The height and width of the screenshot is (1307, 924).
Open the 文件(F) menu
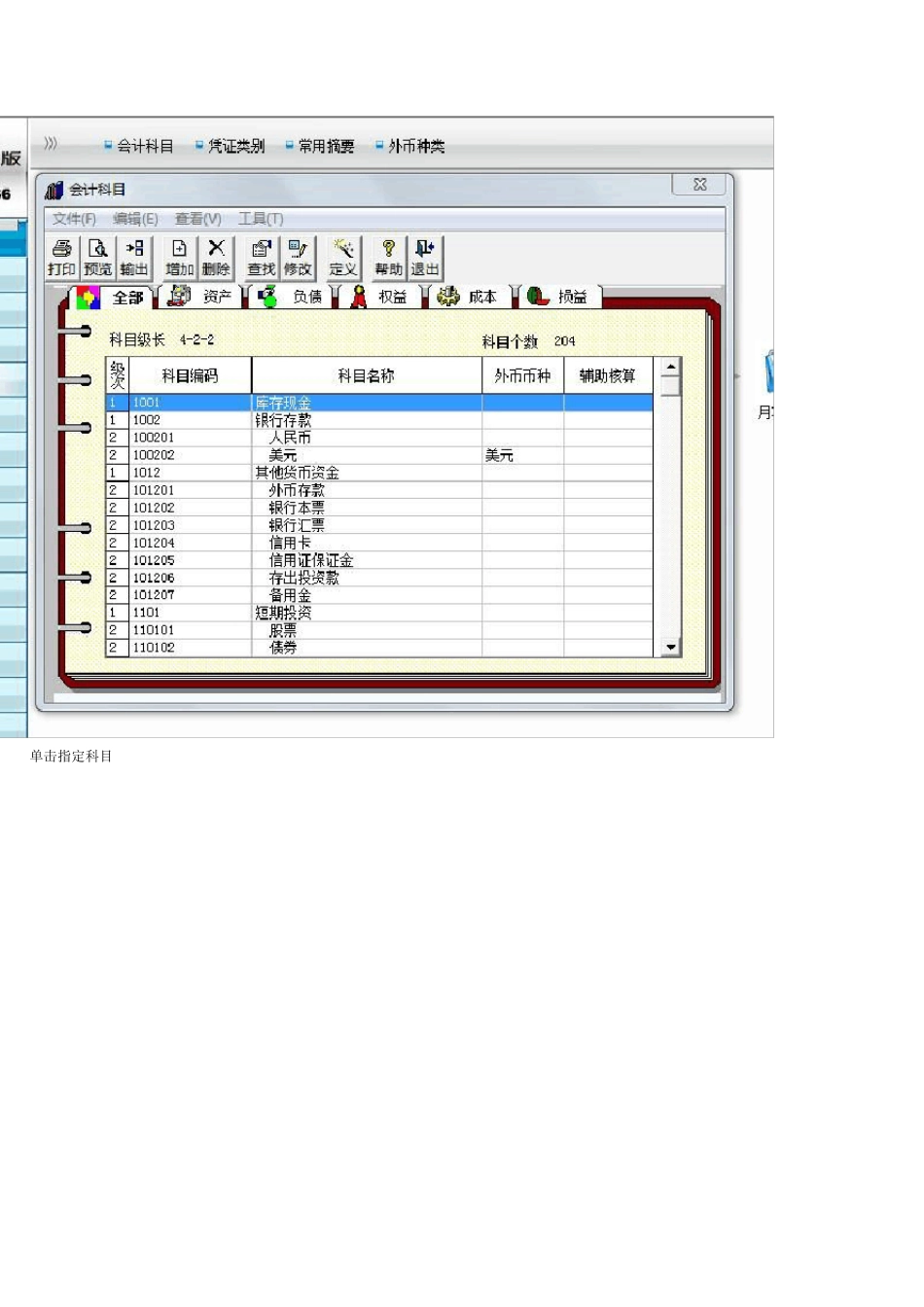74,219
